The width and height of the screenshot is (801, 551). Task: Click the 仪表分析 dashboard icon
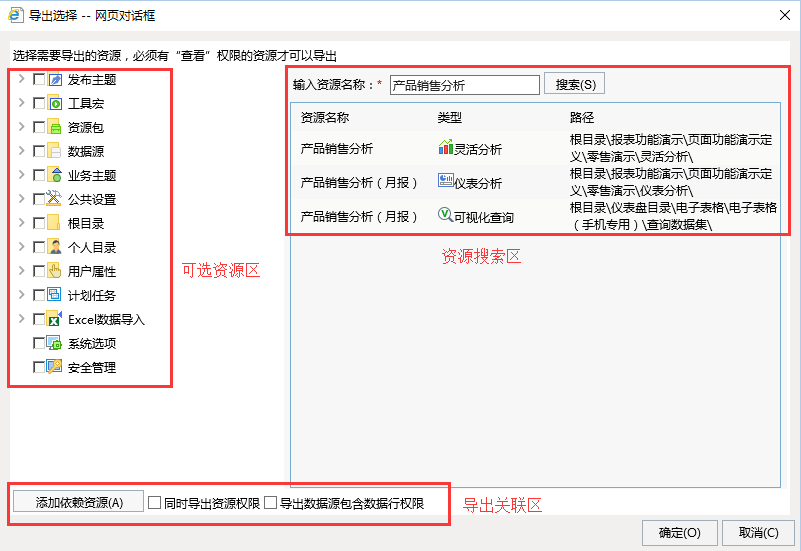coord(445,181)
